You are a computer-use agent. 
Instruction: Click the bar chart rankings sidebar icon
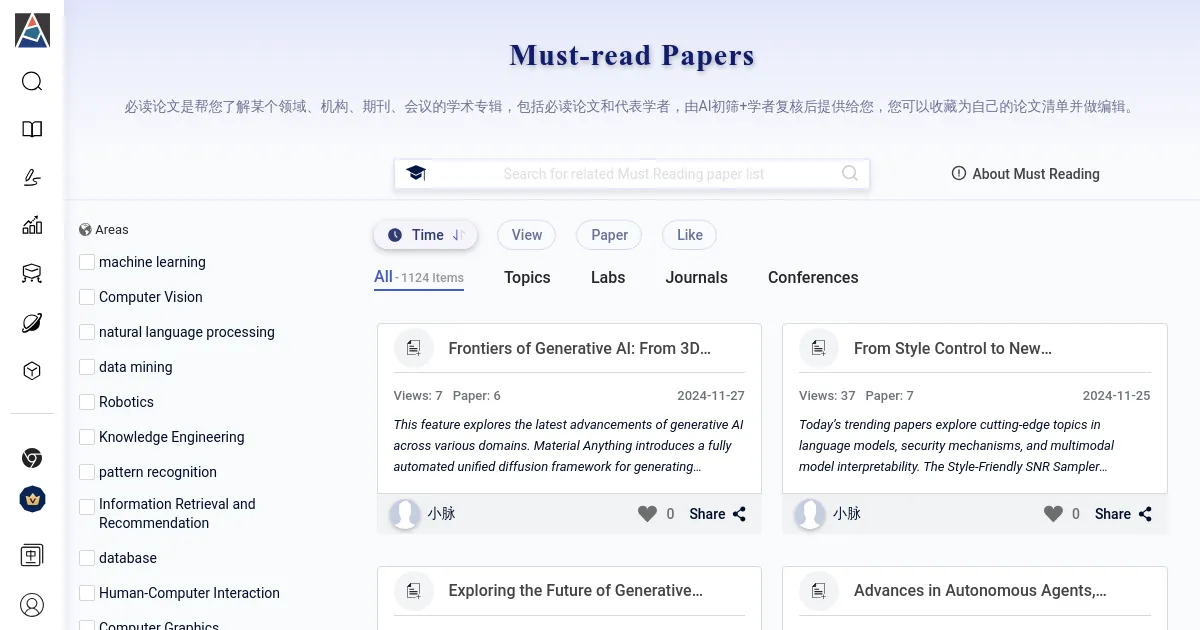(32, 225)
